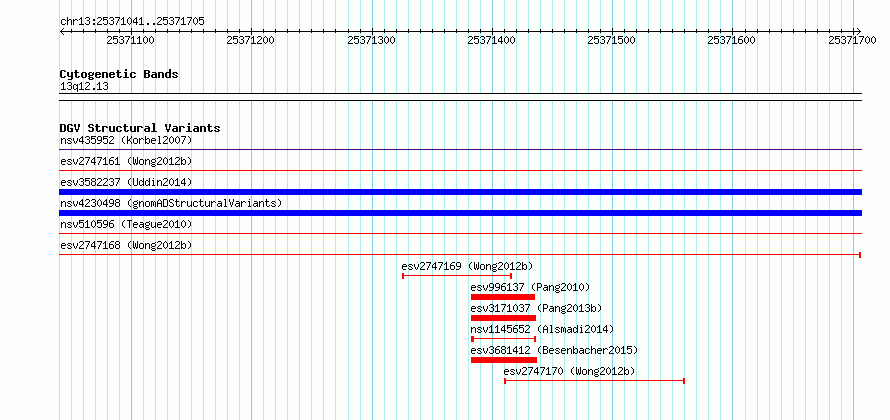The width and height of the screenshot is (890, 420).
Task: Select the thin red span of esv2747170
Action: 595,381
